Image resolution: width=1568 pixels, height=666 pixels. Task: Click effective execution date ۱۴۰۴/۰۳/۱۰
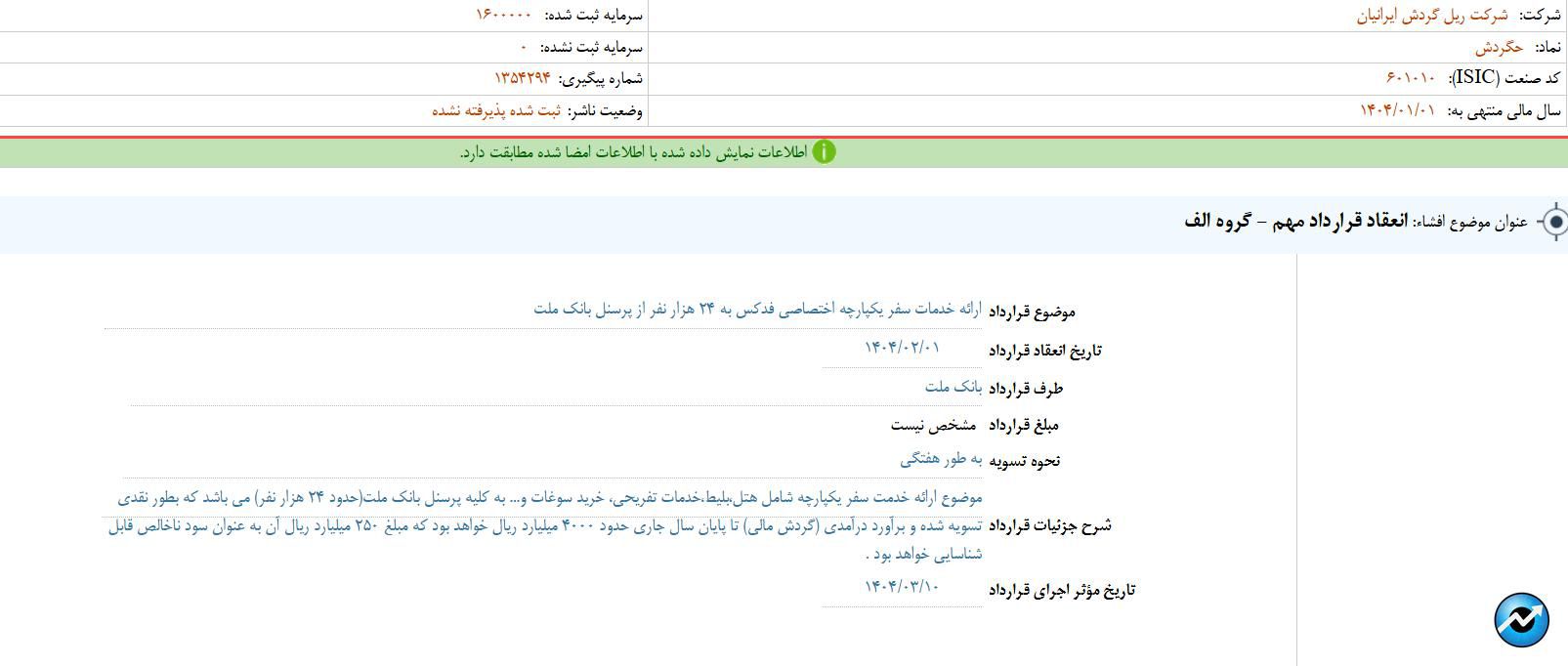pyautogui.click(x=902, y=586)
